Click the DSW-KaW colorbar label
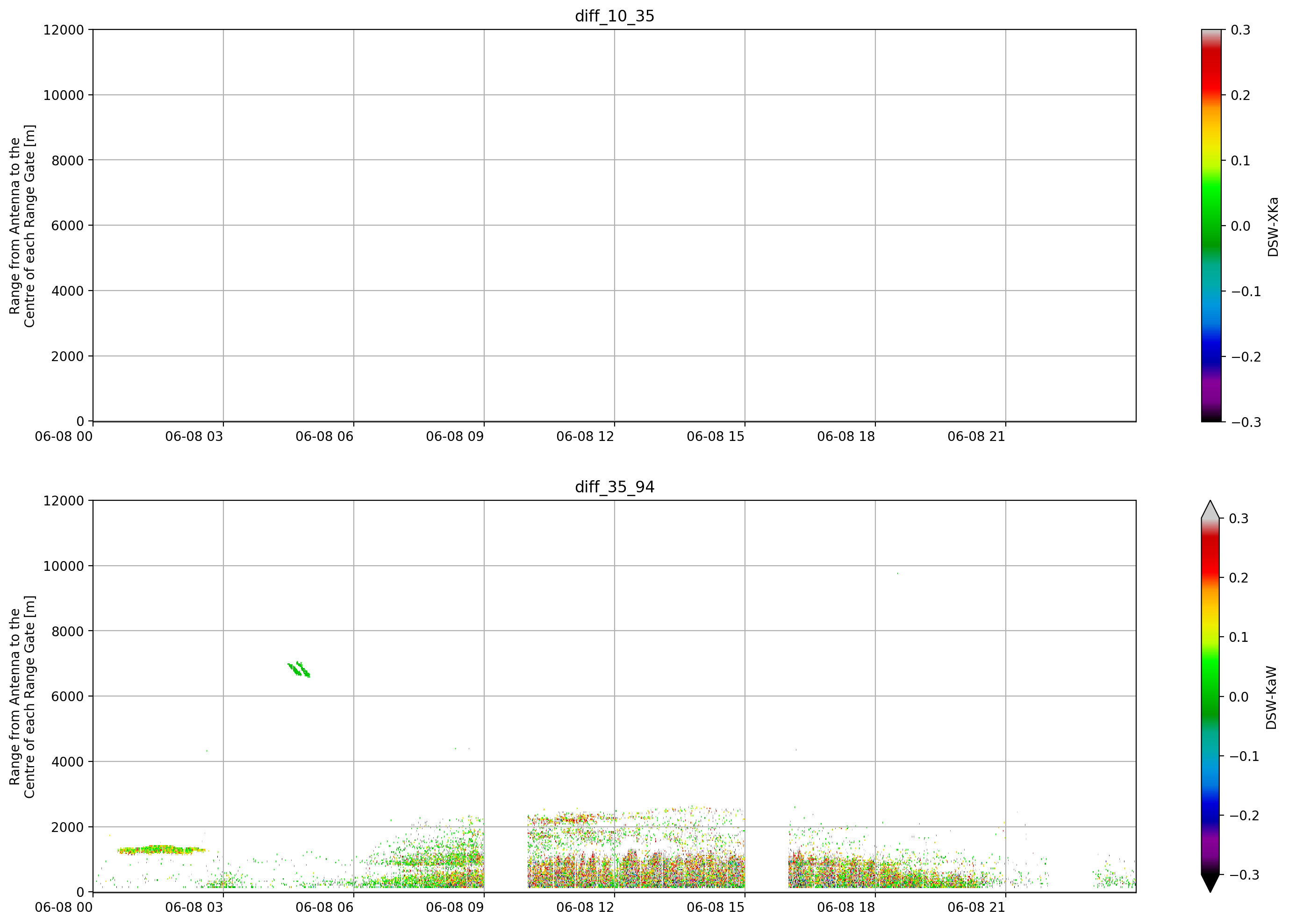This screenshot has width=1289, height=924. (x=1271, y=698)
